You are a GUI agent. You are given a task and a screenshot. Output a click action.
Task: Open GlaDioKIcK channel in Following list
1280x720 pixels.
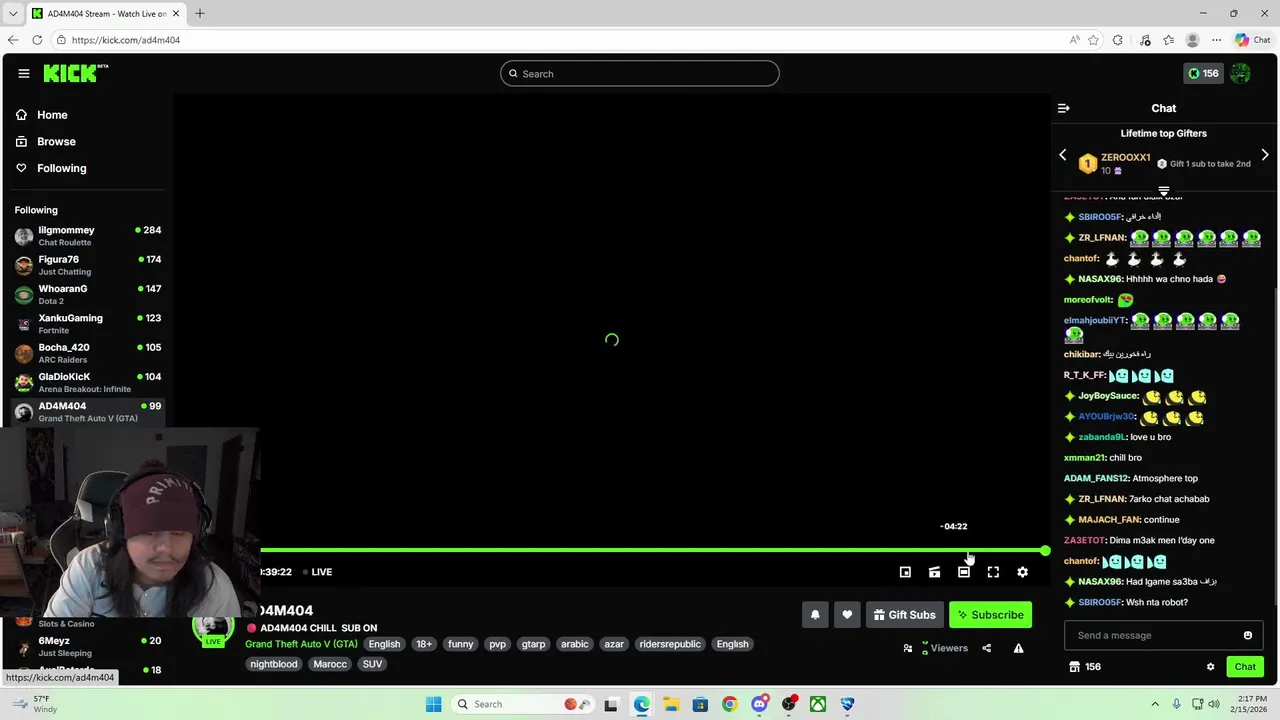tap(88, 382)
